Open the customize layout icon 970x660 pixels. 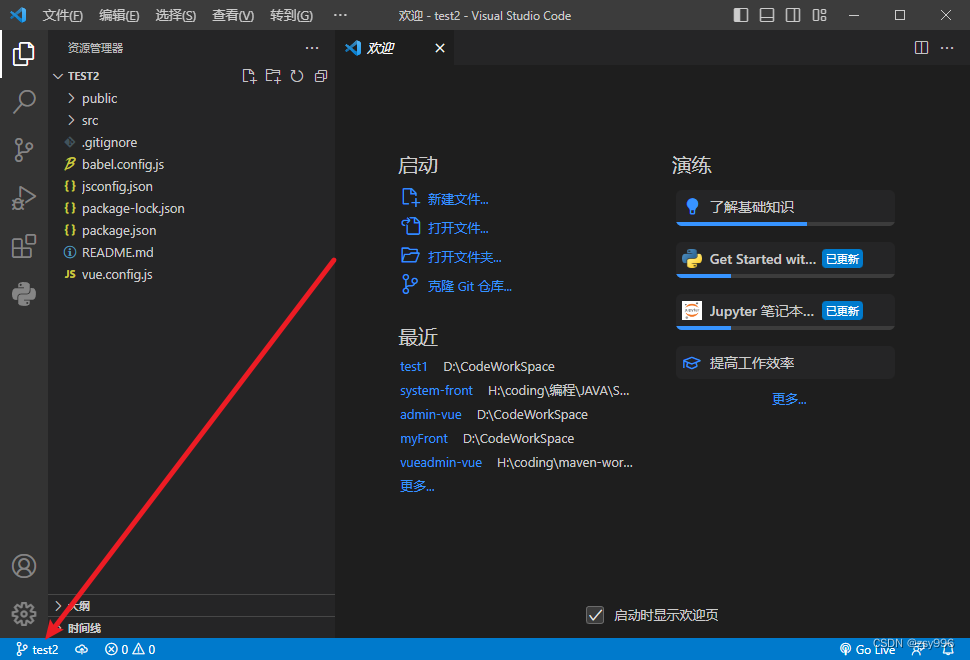pos(819,15)
